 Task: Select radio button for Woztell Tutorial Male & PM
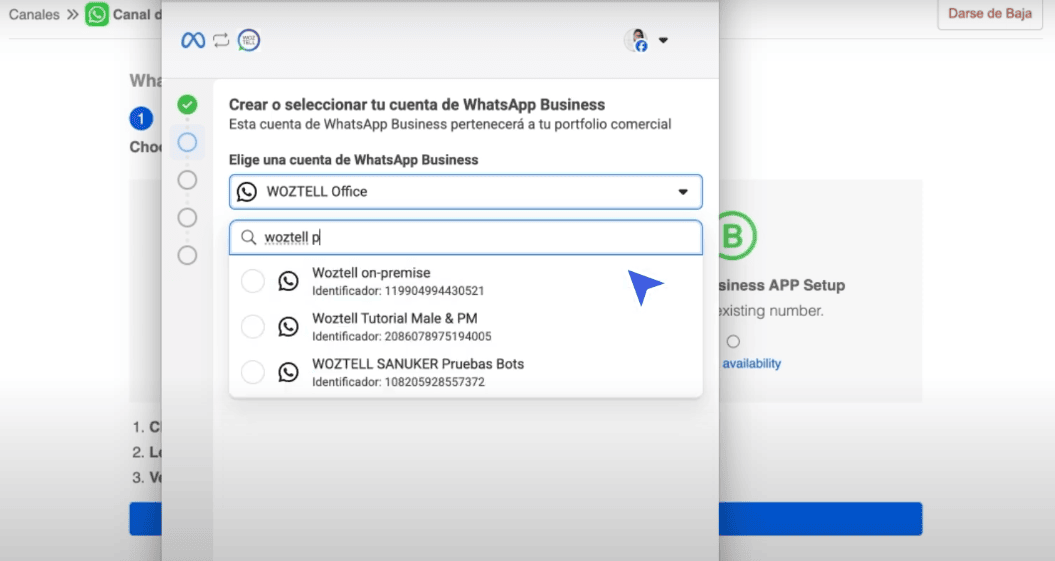pos(253,326)
